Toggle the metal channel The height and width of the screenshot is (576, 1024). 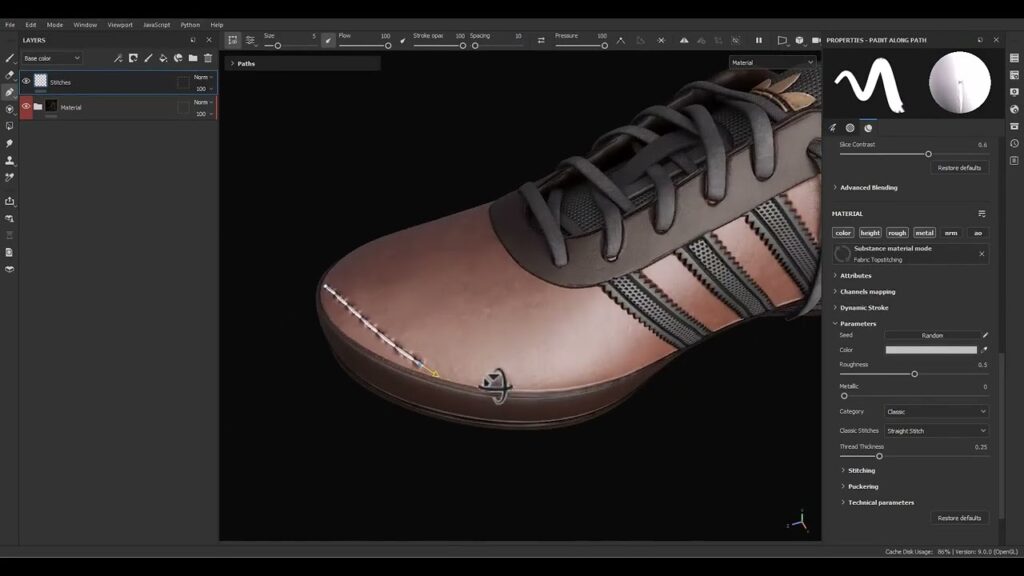click(x=924, y=232)
